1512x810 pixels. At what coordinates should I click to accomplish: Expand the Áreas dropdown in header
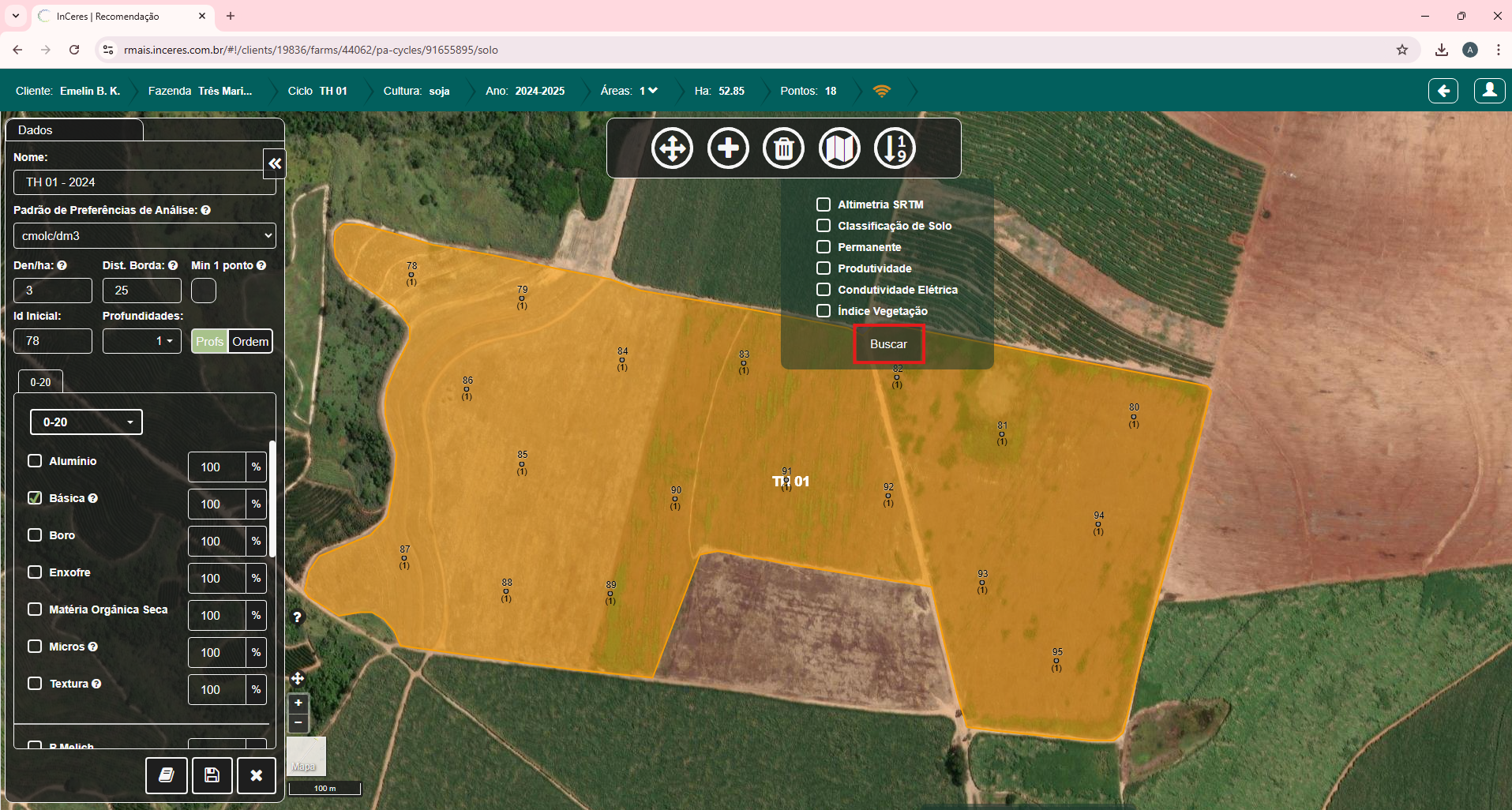pos(647,91)
